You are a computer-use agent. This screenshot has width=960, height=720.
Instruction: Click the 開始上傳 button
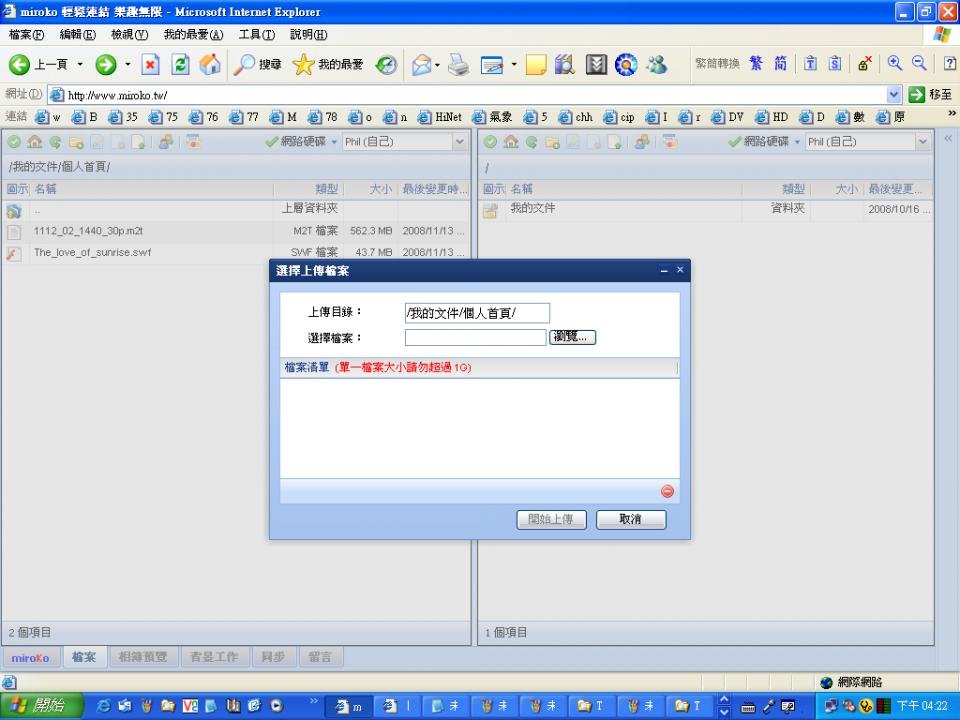pyautogui.click(x=551, y=519)
